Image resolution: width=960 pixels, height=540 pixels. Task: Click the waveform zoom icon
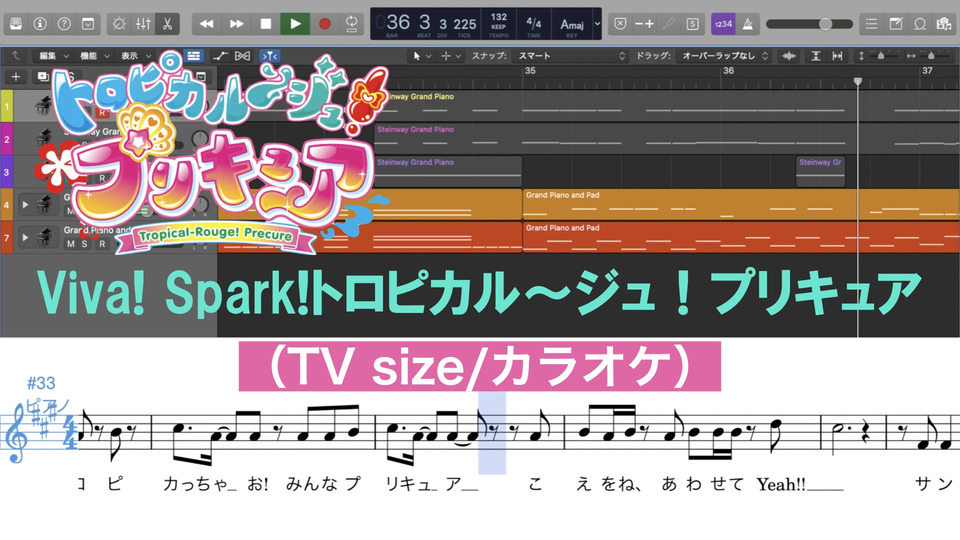coord(789,56)
